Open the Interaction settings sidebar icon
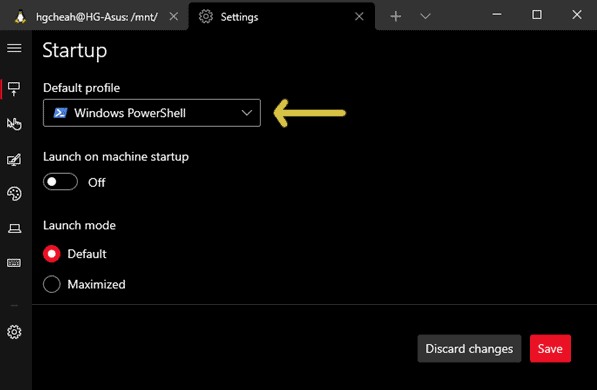This screenshot has height=390, width=597. pos(14,124)
